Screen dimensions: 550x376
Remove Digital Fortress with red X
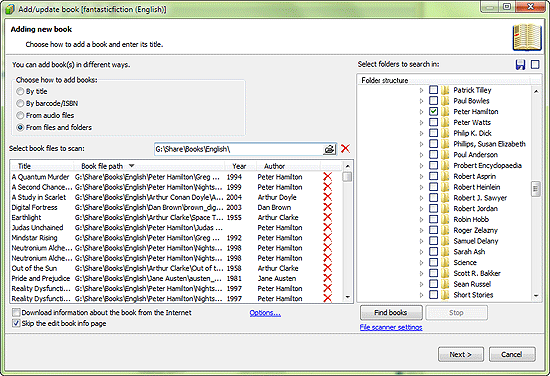[327, 207]
